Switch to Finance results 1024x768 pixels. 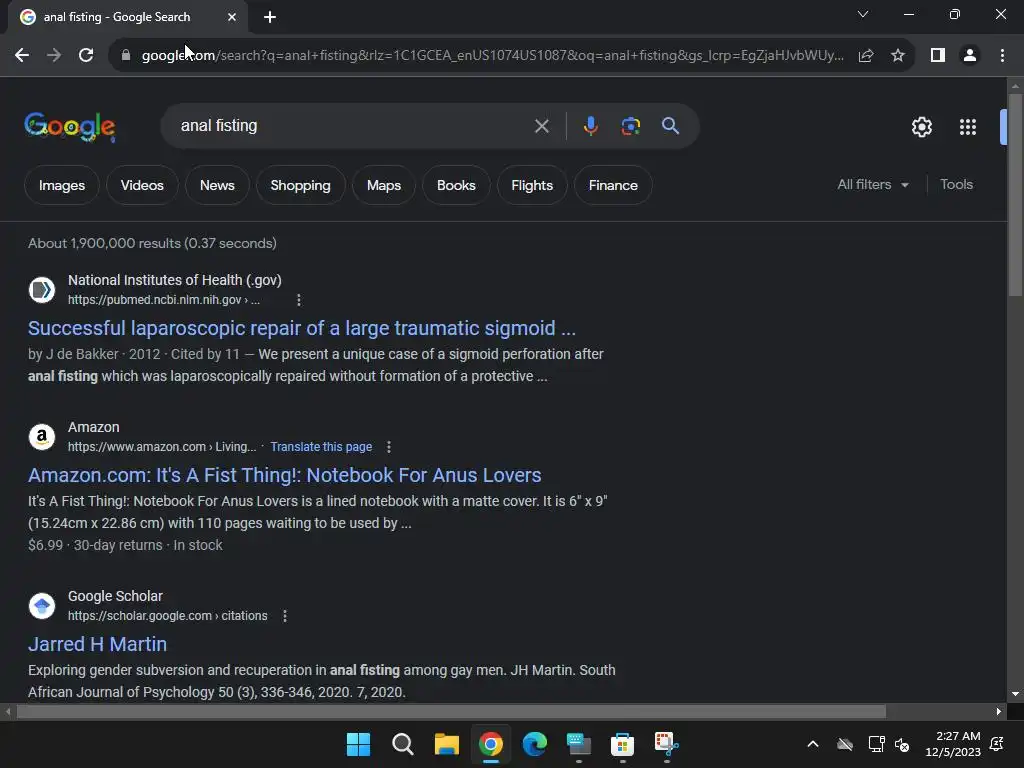(613, 185)
